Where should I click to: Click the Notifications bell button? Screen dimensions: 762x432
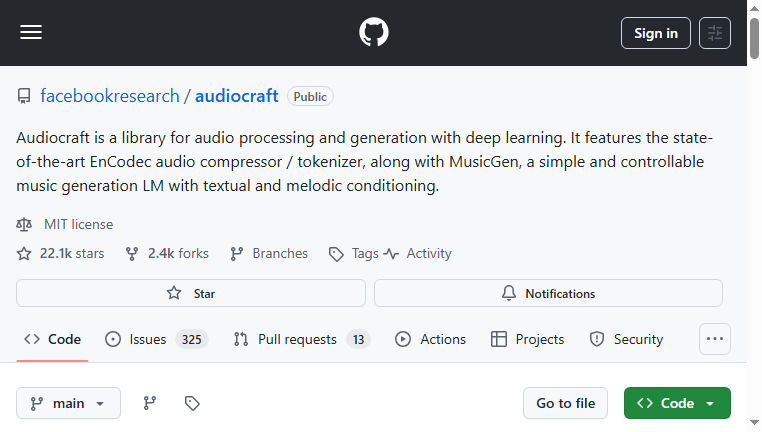click(x=548, y=293)
